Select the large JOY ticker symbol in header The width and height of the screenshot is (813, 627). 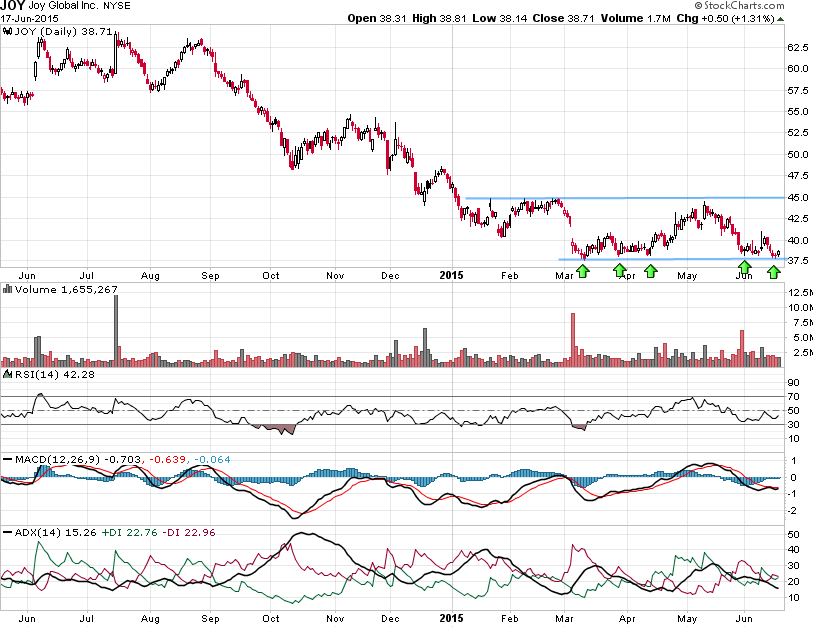click(12, 6)
